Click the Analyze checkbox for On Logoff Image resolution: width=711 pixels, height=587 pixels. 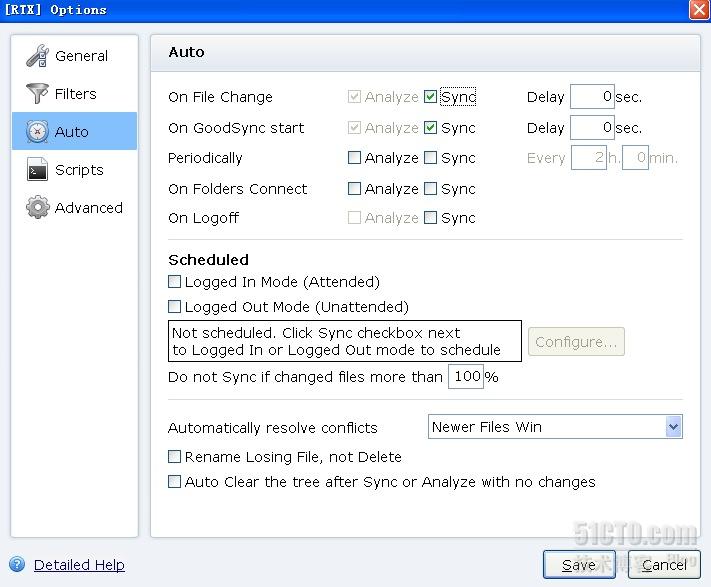coord(354,218)
